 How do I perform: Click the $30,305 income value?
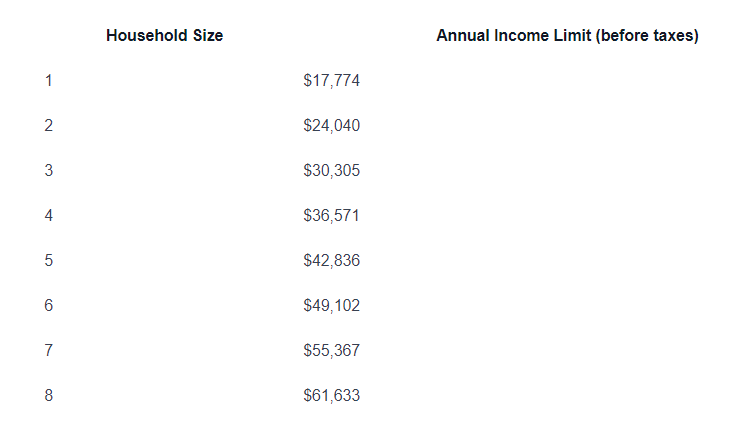click(x=331, y=170)
